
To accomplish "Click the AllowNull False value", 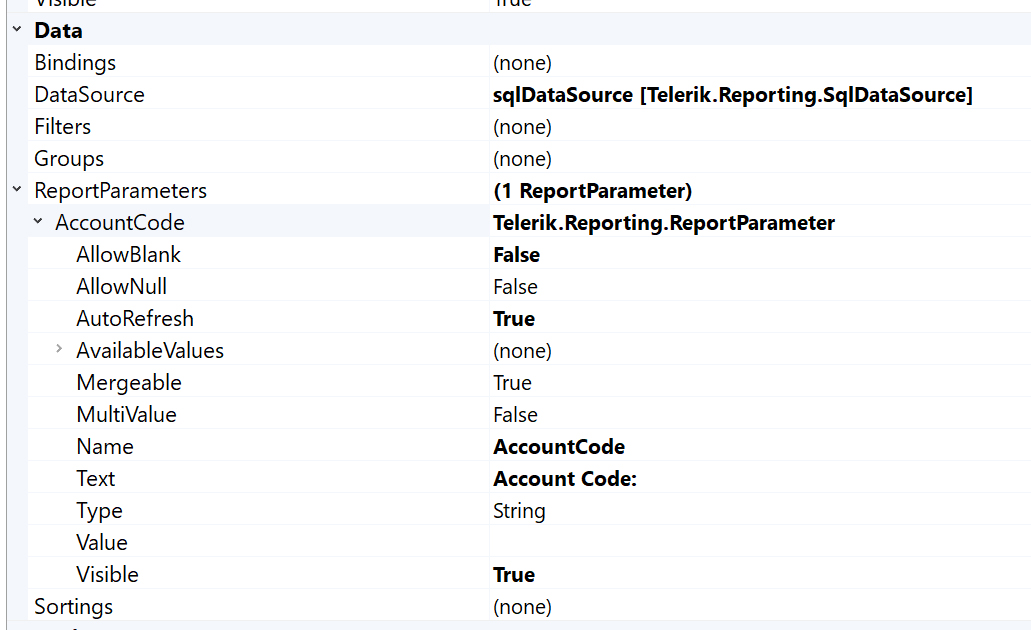I will [515, 287].
